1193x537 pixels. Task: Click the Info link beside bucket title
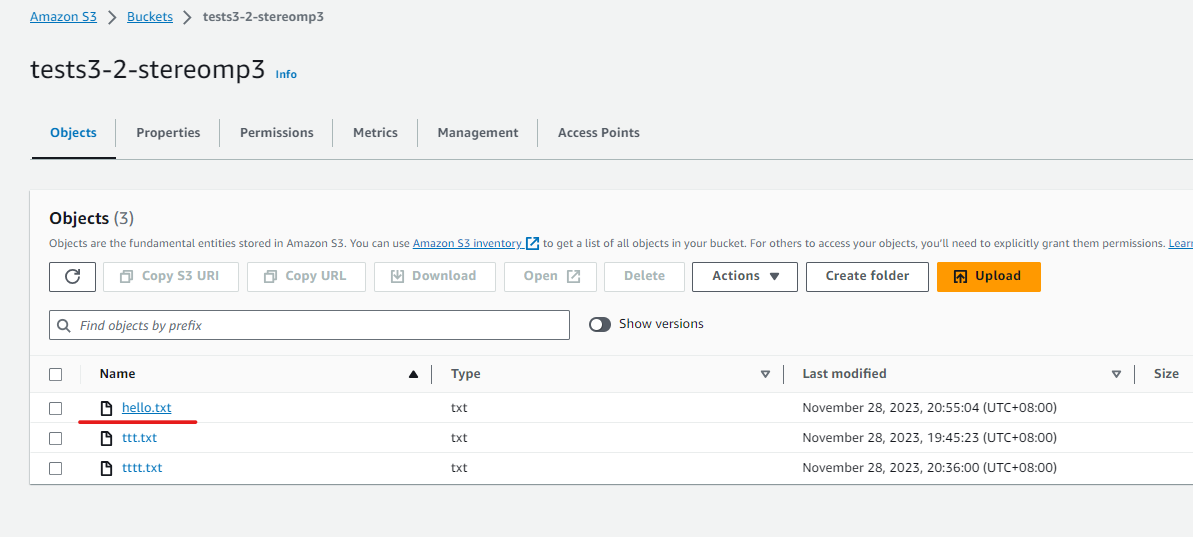point(286,75)
